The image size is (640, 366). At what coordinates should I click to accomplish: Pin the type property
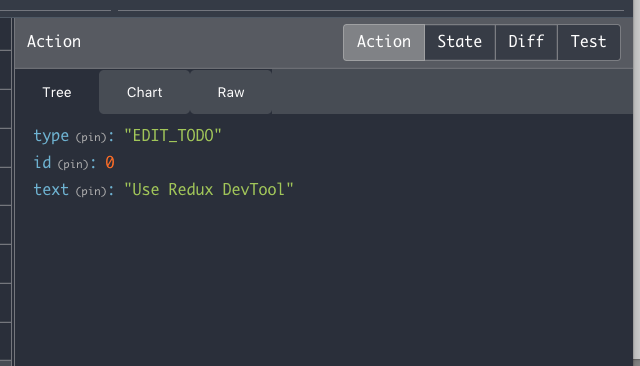[x=91, y=137]
